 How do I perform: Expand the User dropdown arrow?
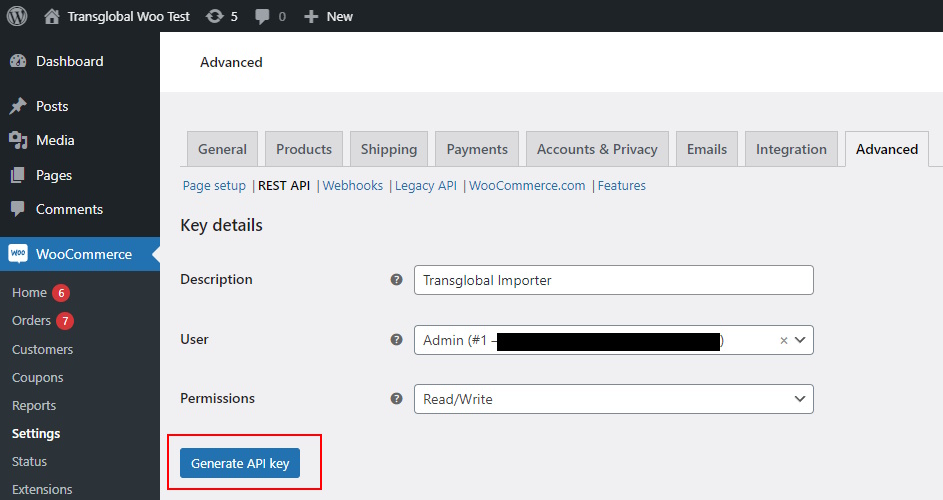(x=800, y=340)
